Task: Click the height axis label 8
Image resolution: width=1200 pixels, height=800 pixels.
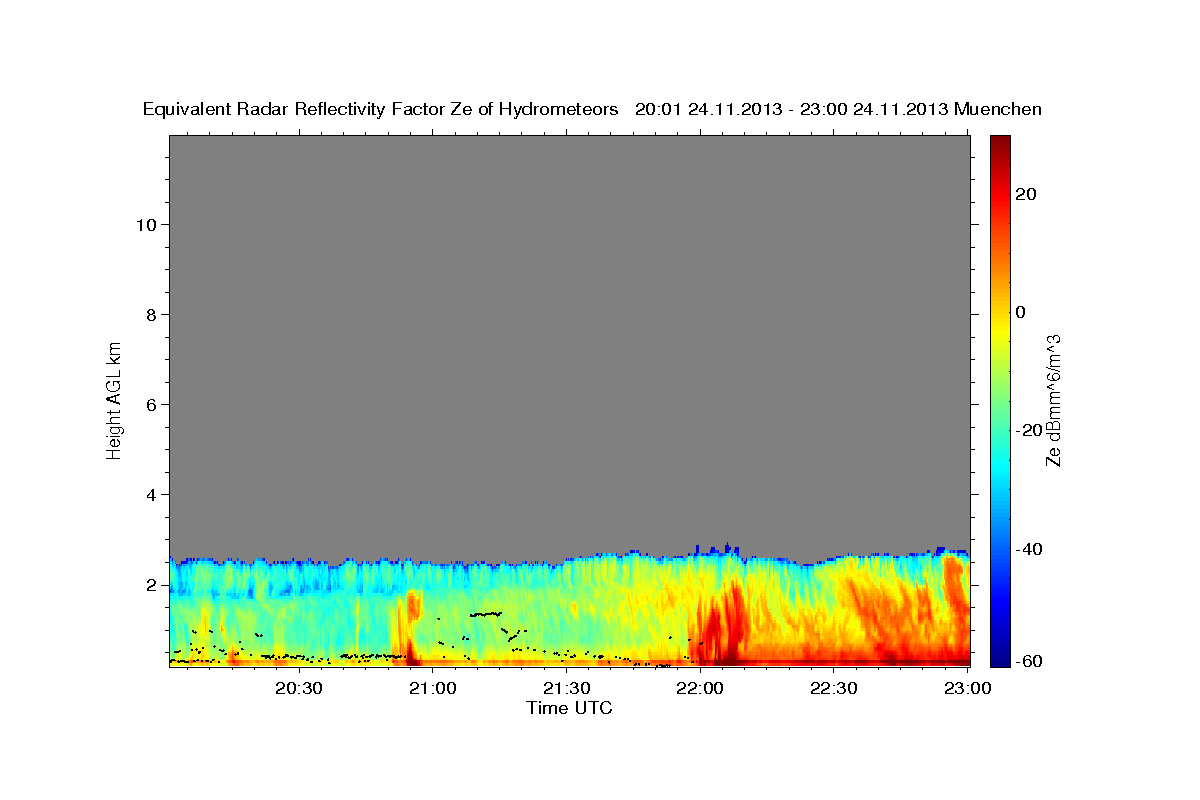Action: [149, 314]
